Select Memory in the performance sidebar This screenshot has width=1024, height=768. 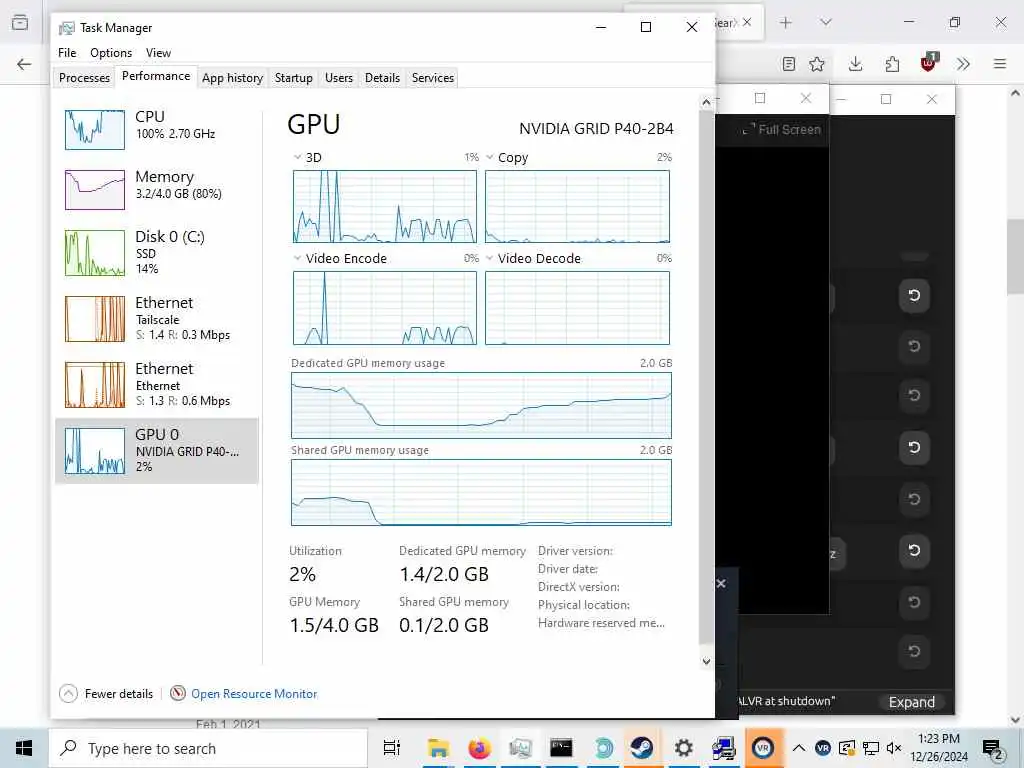(157, 189)
